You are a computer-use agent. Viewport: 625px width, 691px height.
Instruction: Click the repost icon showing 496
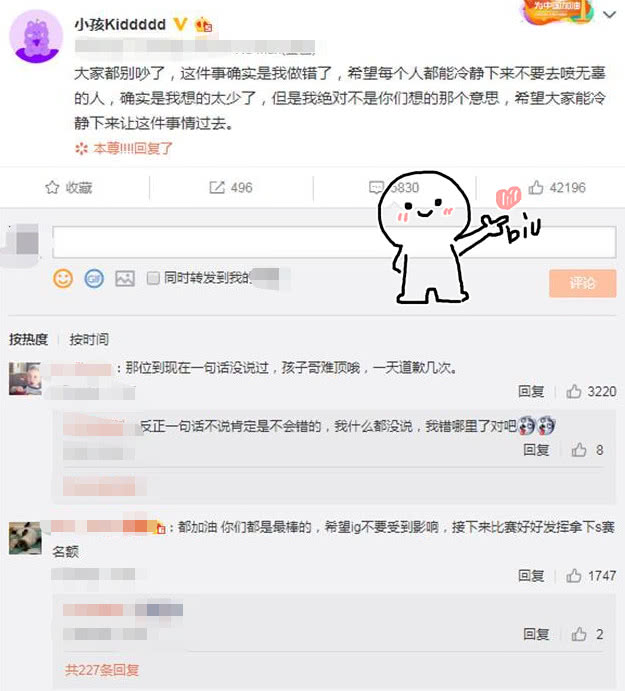[217, 187]
